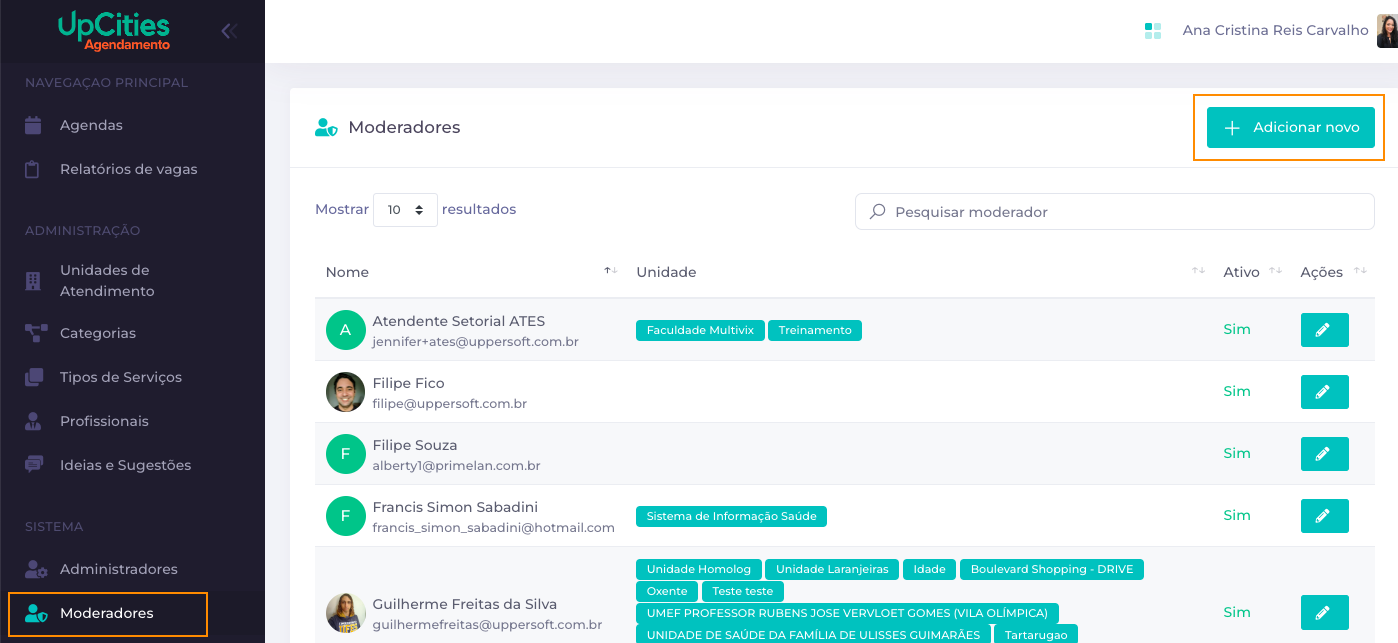Image resolution: width=1398 pixels, height=643 pixels.
Task: Click the Idade tag
Action: pos(929,569)
